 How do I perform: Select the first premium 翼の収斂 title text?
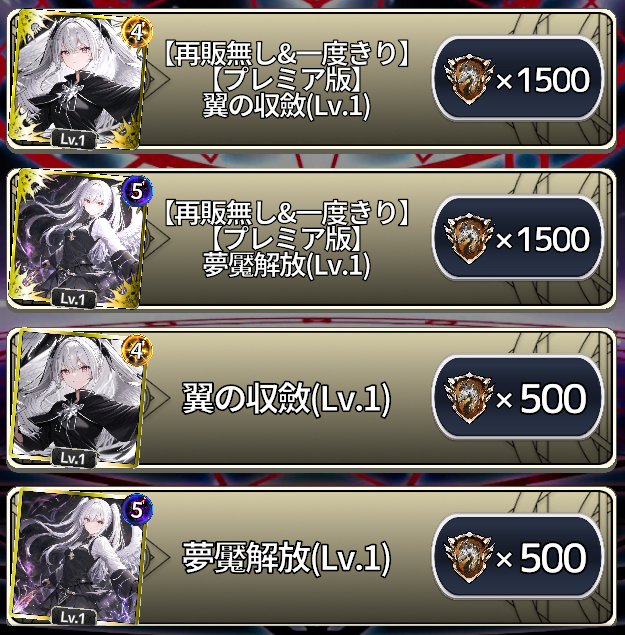(x=286, y=80)
